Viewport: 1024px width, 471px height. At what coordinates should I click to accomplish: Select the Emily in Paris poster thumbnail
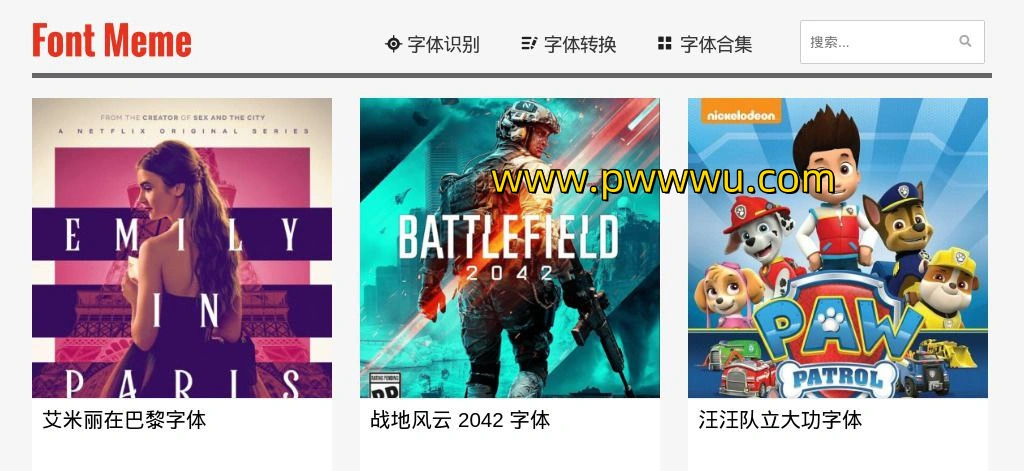click(182, 248)
